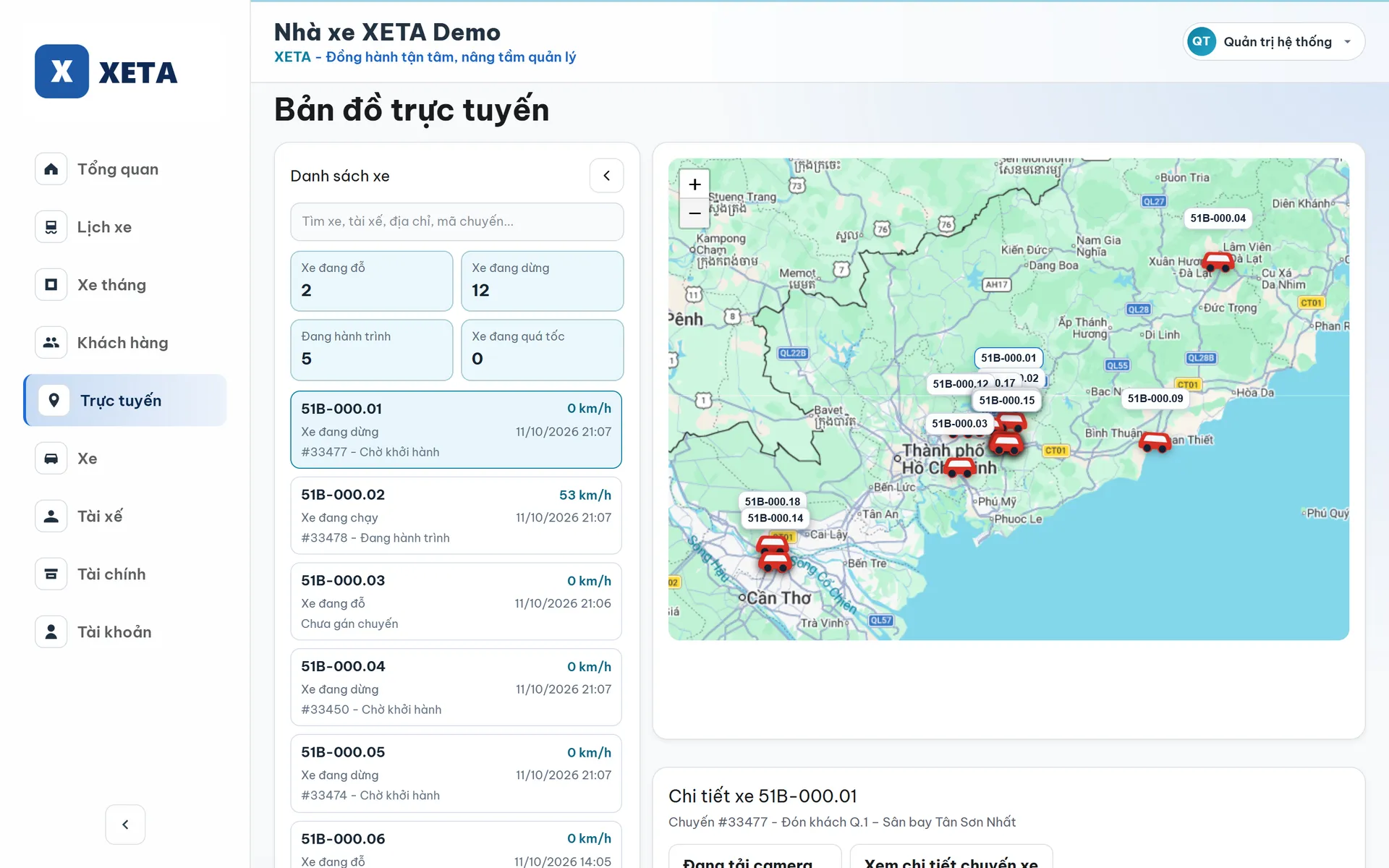The height and width of the screenshot is (868, 1389).
Task: Filter by Xe đang quá tốc card
Action: point(543,350)
